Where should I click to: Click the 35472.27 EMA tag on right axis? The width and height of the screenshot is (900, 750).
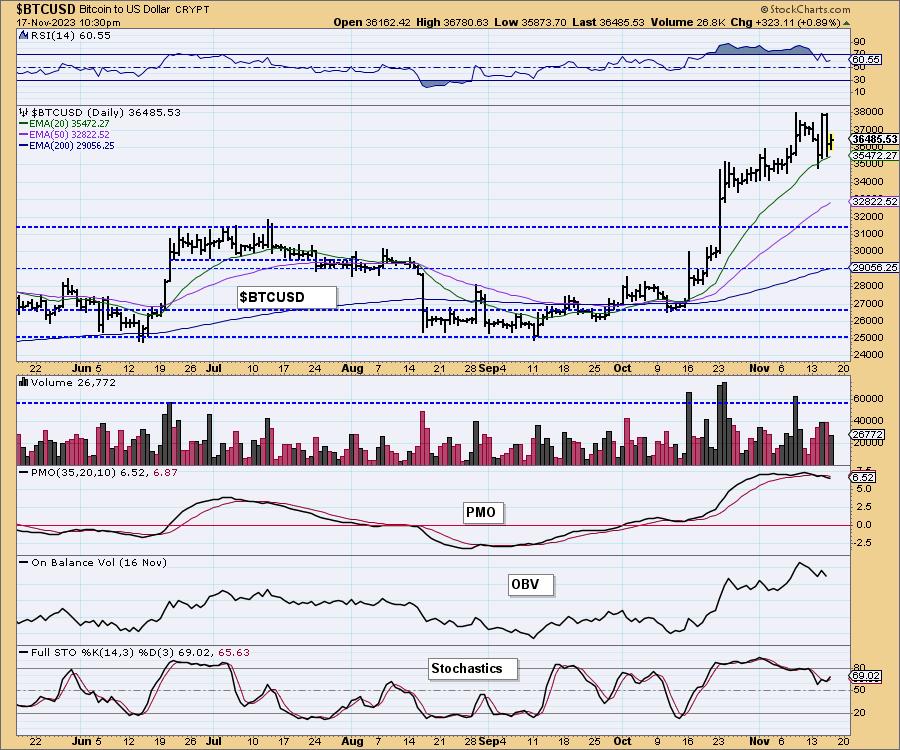(874, 156)
